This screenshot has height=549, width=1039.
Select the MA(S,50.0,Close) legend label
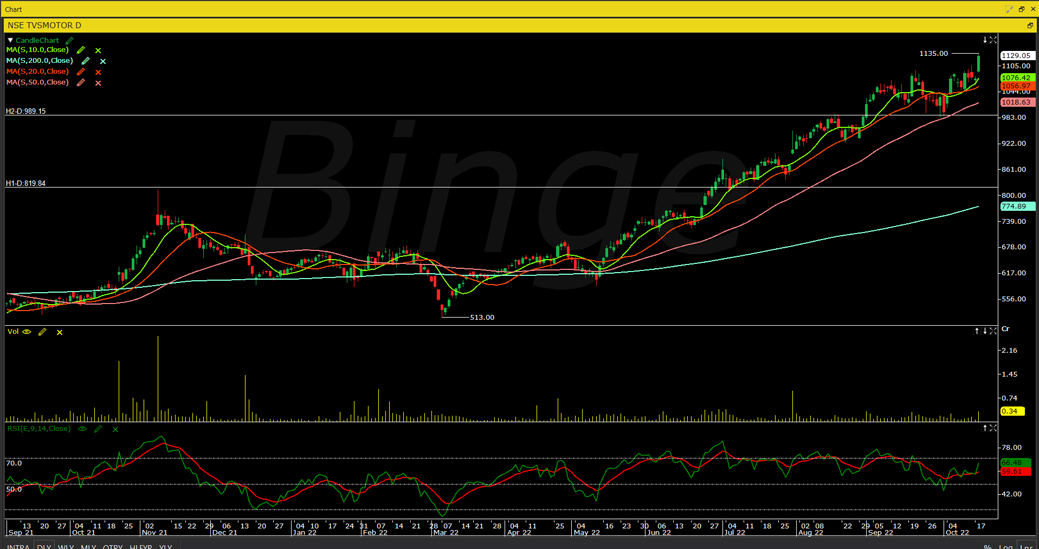pos(38,82)
